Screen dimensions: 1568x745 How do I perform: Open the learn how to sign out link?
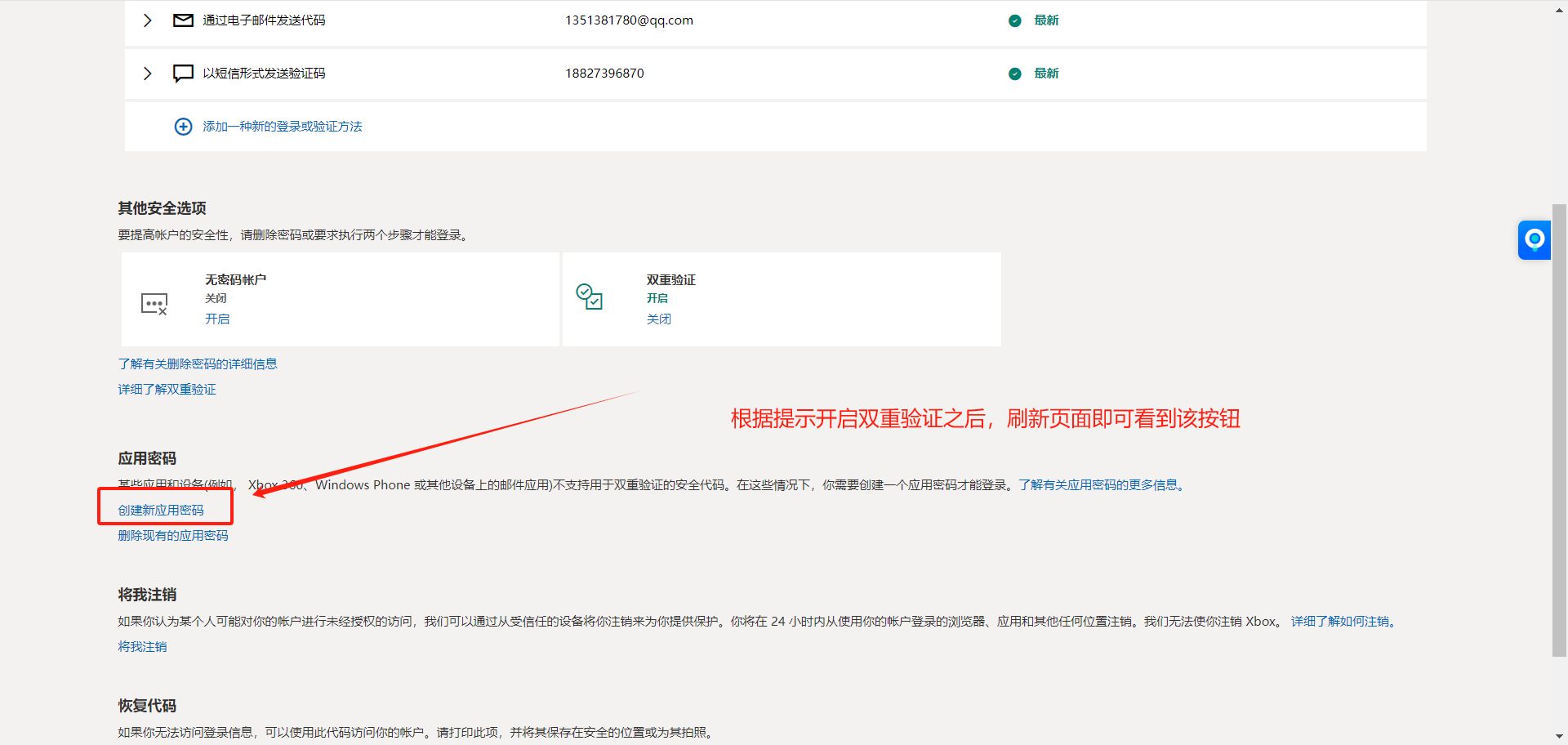click(1343, 621)
